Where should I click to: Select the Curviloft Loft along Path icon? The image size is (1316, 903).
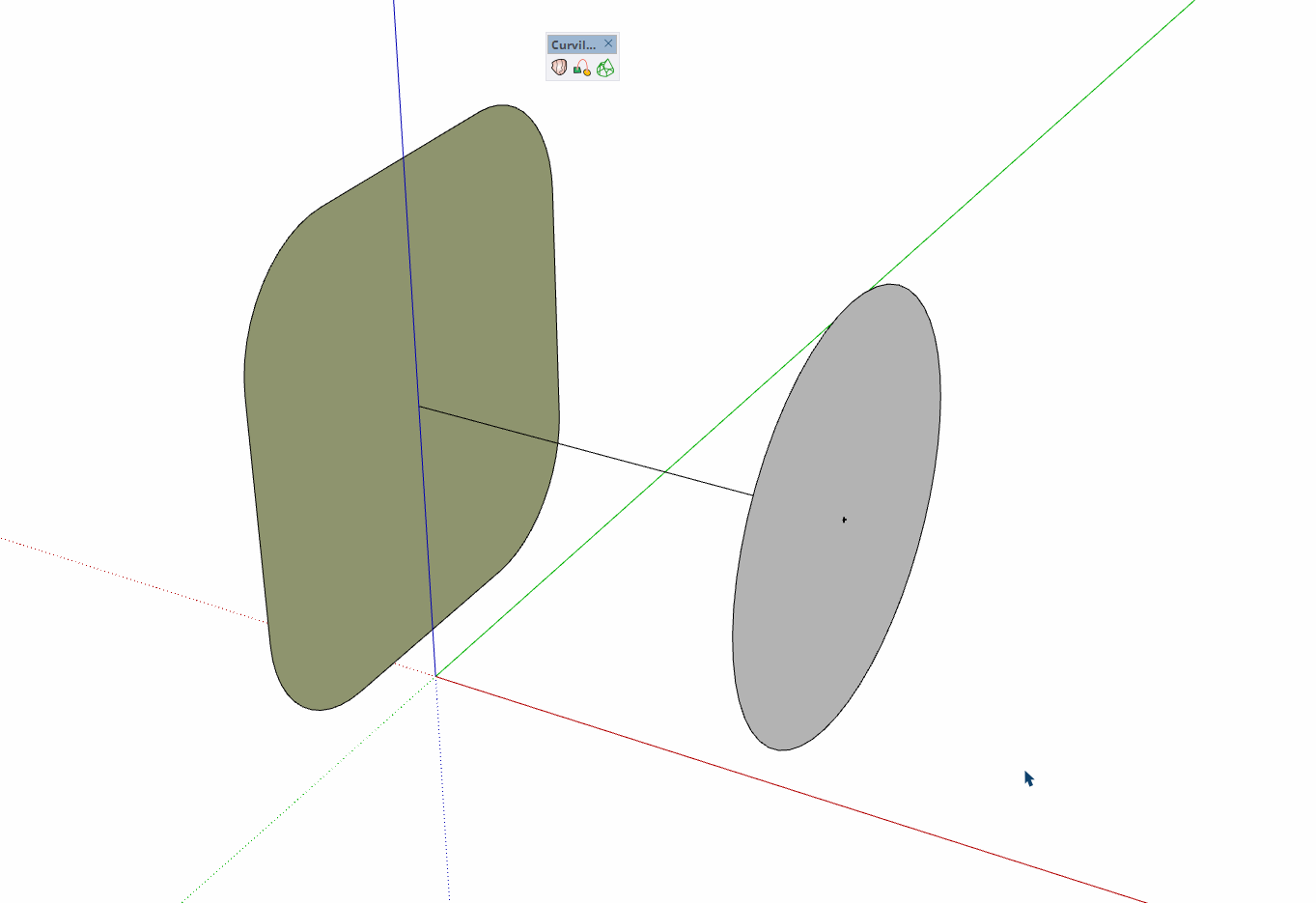tap(582, 68)
